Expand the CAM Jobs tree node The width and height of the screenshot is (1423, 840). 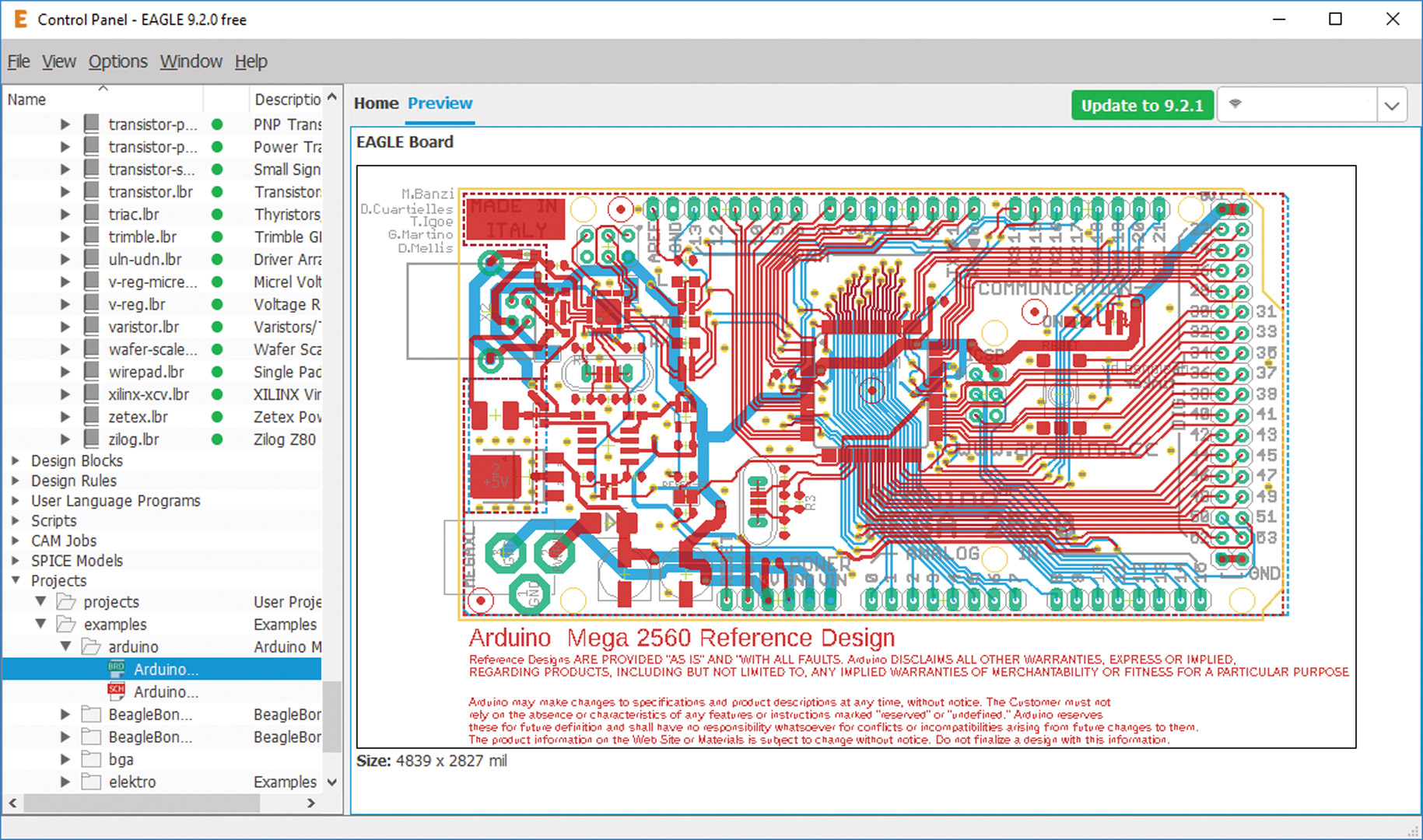click(16, 541)
